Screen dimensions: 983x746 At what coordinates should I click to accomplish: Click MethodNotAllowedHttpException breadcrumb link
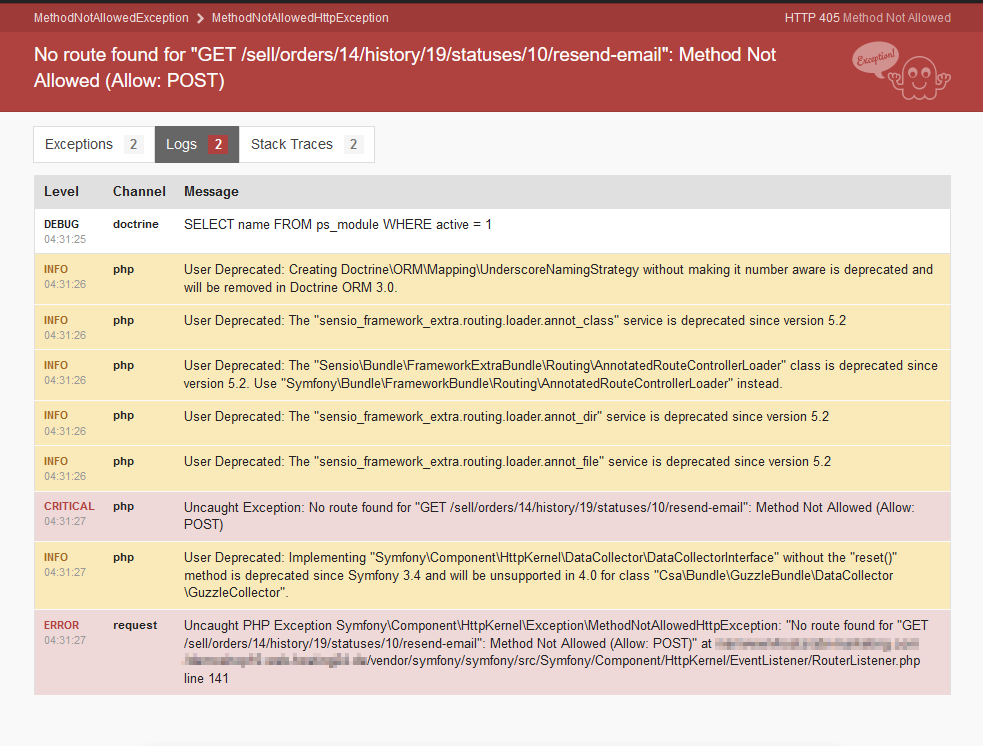pyautogui.click(x=300, y=18)
